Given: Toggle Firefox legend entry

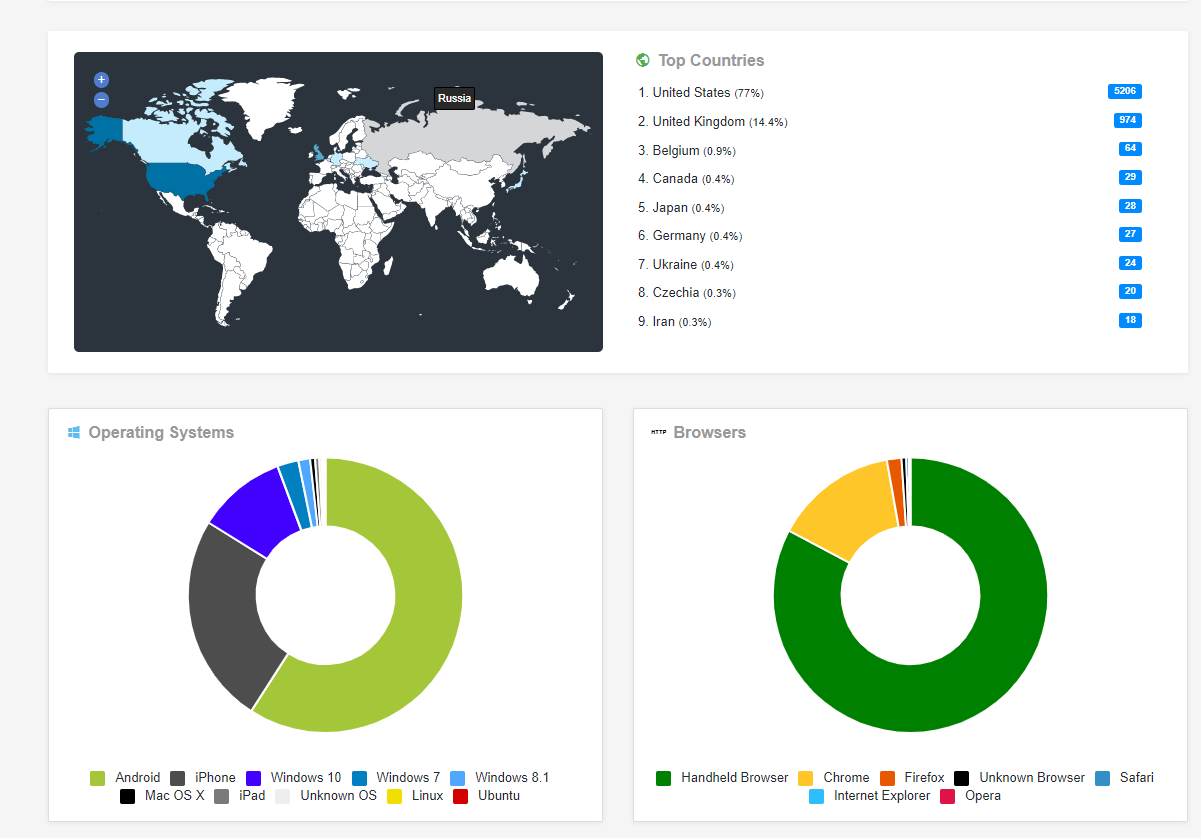Looking at the screenshot, I should click(x=923, y=778).
